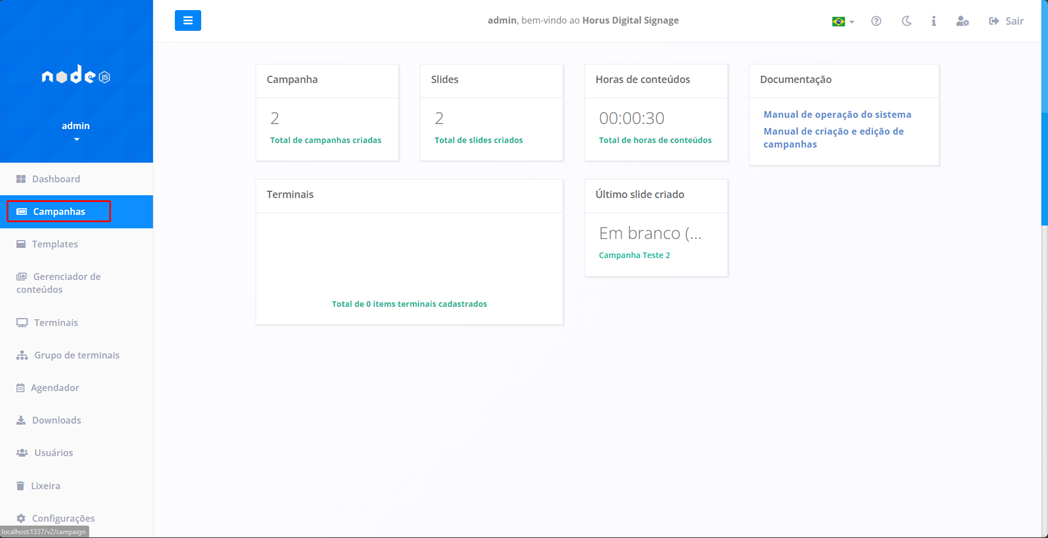Open the language flag dropdown
1048x538 pixels.
[x=842, y=21]
